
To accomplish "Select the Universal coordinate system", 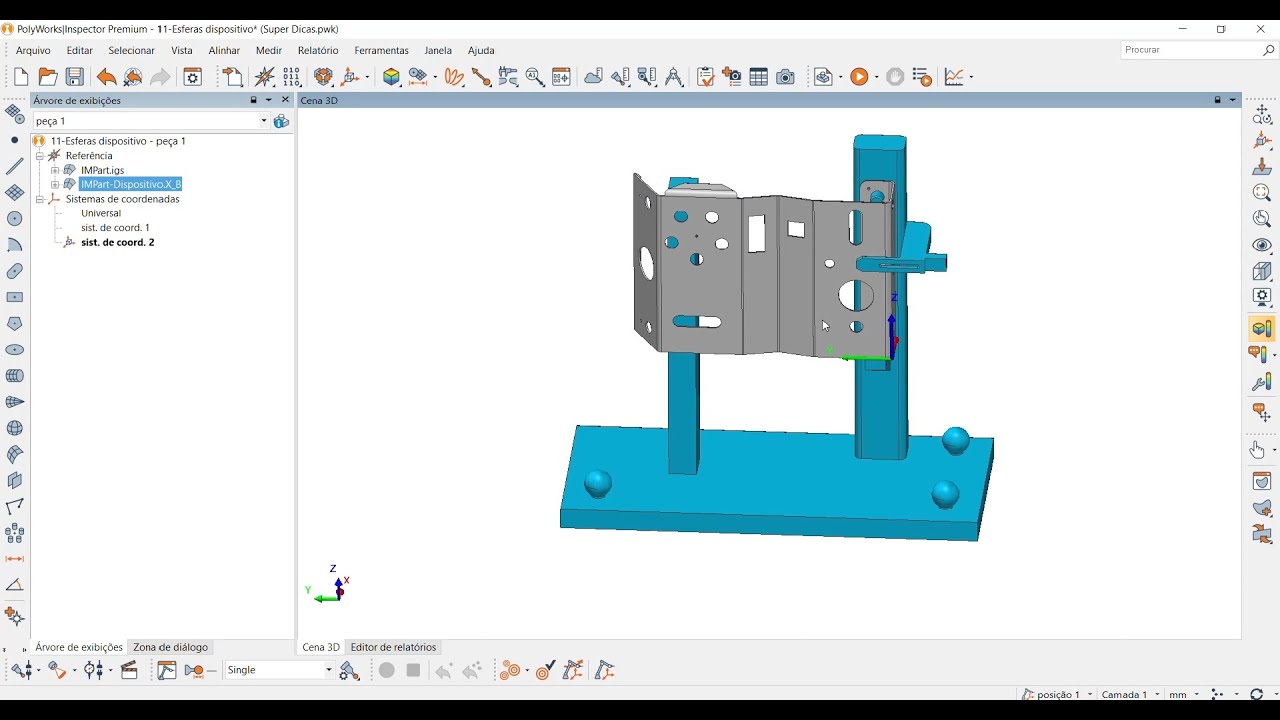I will tap(101, 213).
